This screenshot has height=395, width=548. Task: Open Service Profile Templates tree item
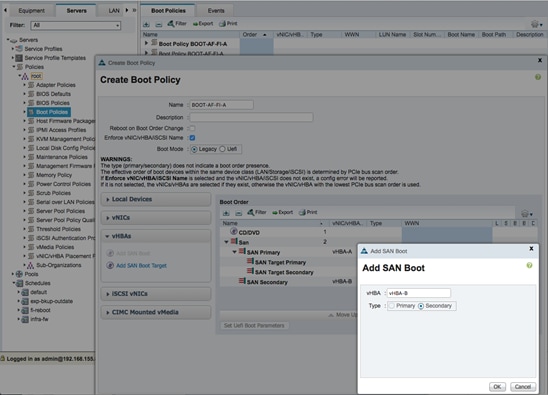[x=55, y=58]
